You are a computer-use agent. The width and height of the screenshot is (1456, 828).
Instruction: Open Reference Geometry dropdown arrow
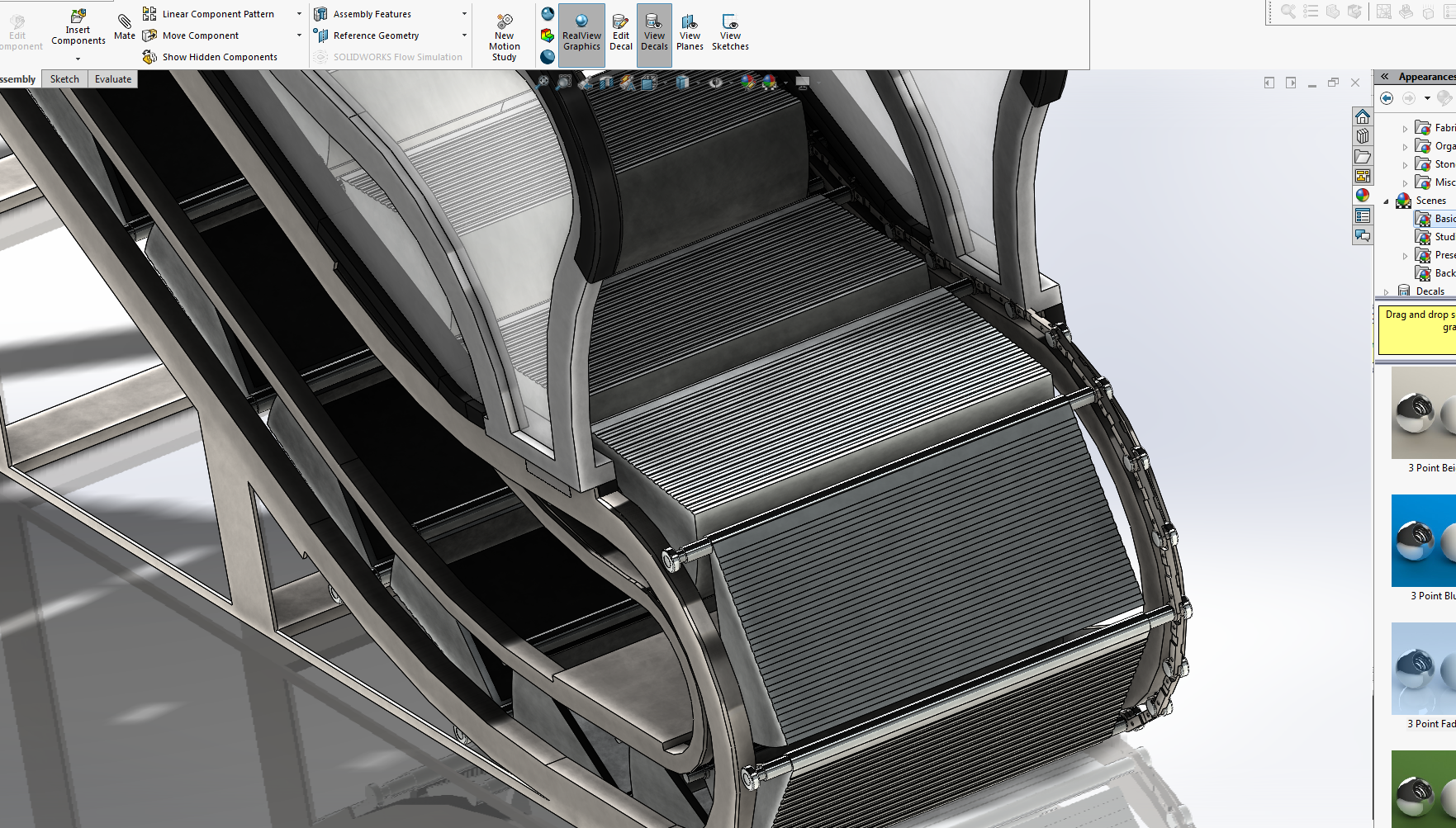coord(464,35)
